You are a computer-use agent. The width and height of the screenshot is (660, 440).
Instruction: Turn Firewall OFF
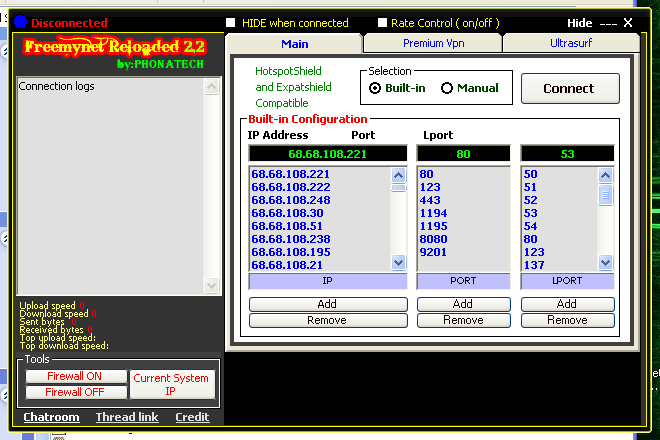[x=76, y=392]
